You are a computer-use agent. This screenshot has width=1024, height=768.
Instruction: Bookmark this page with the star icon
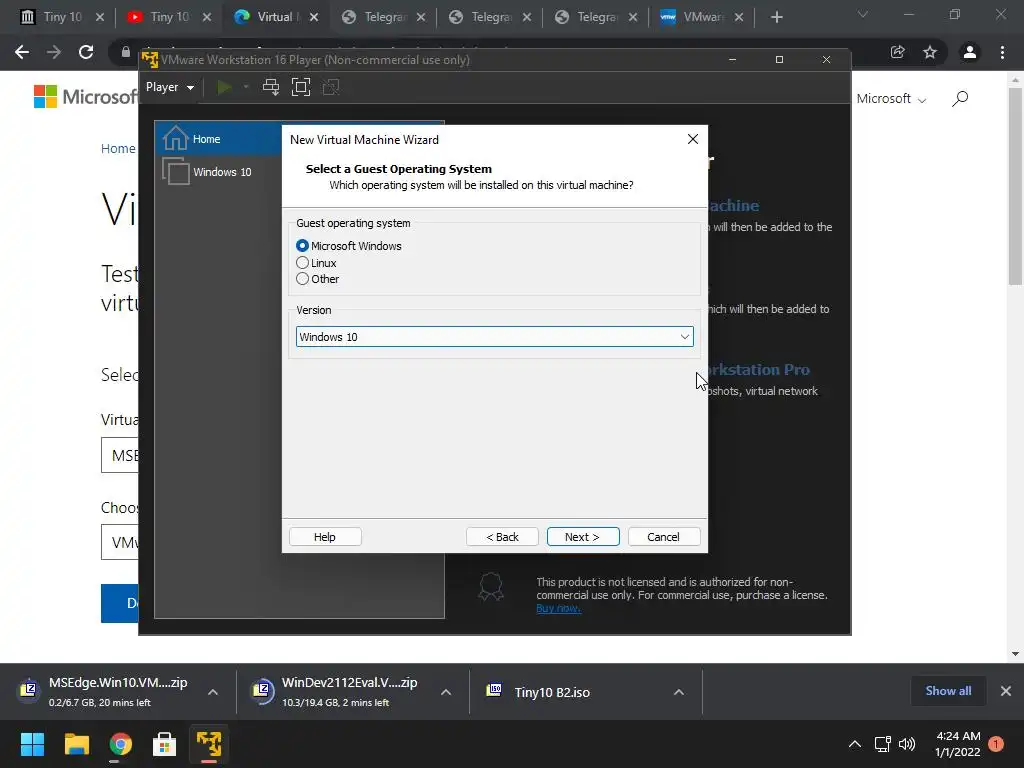(x=930, y=52)
